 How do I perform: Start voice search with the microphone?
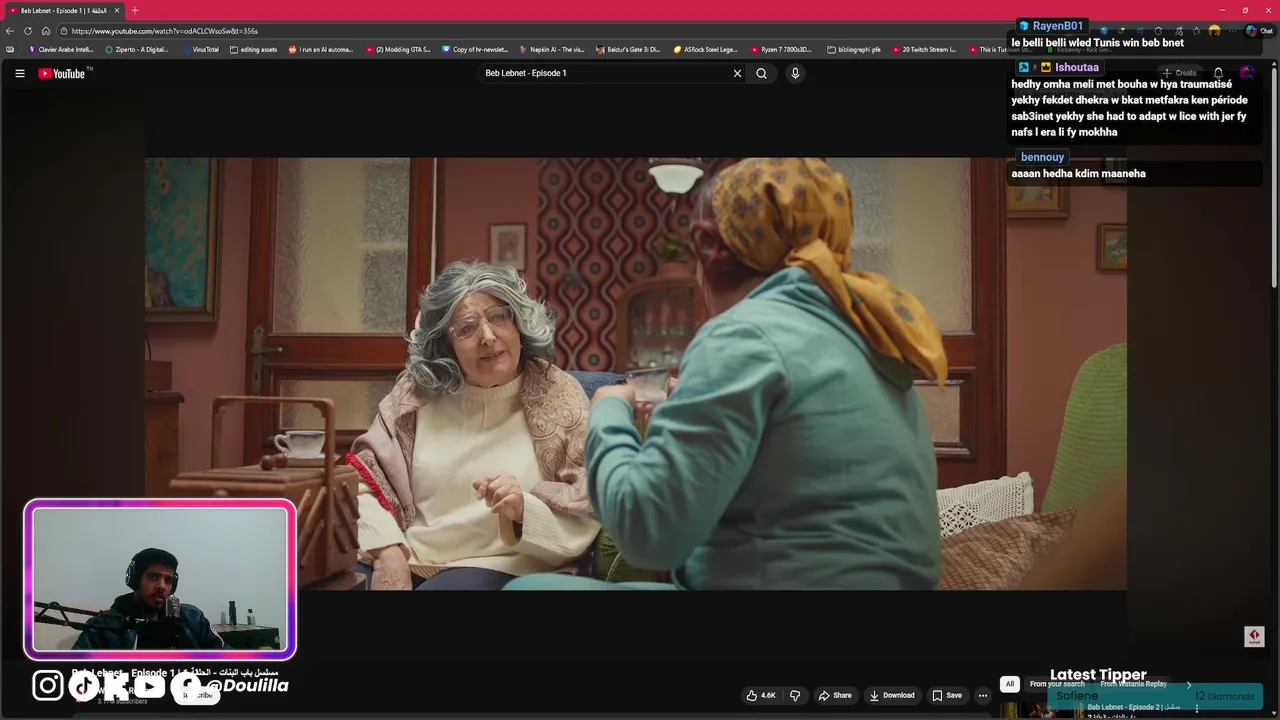[795, 73]
